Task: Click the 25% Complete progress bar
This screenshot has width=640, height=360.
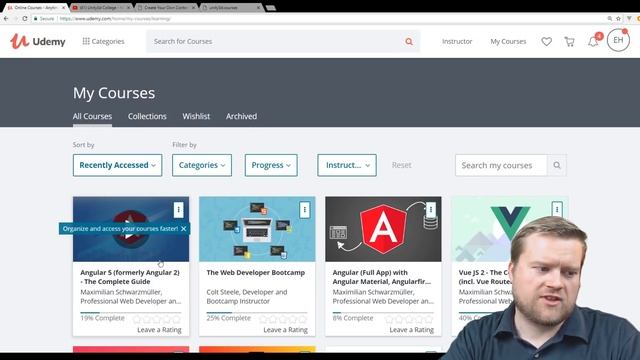Action: point(257,313)
